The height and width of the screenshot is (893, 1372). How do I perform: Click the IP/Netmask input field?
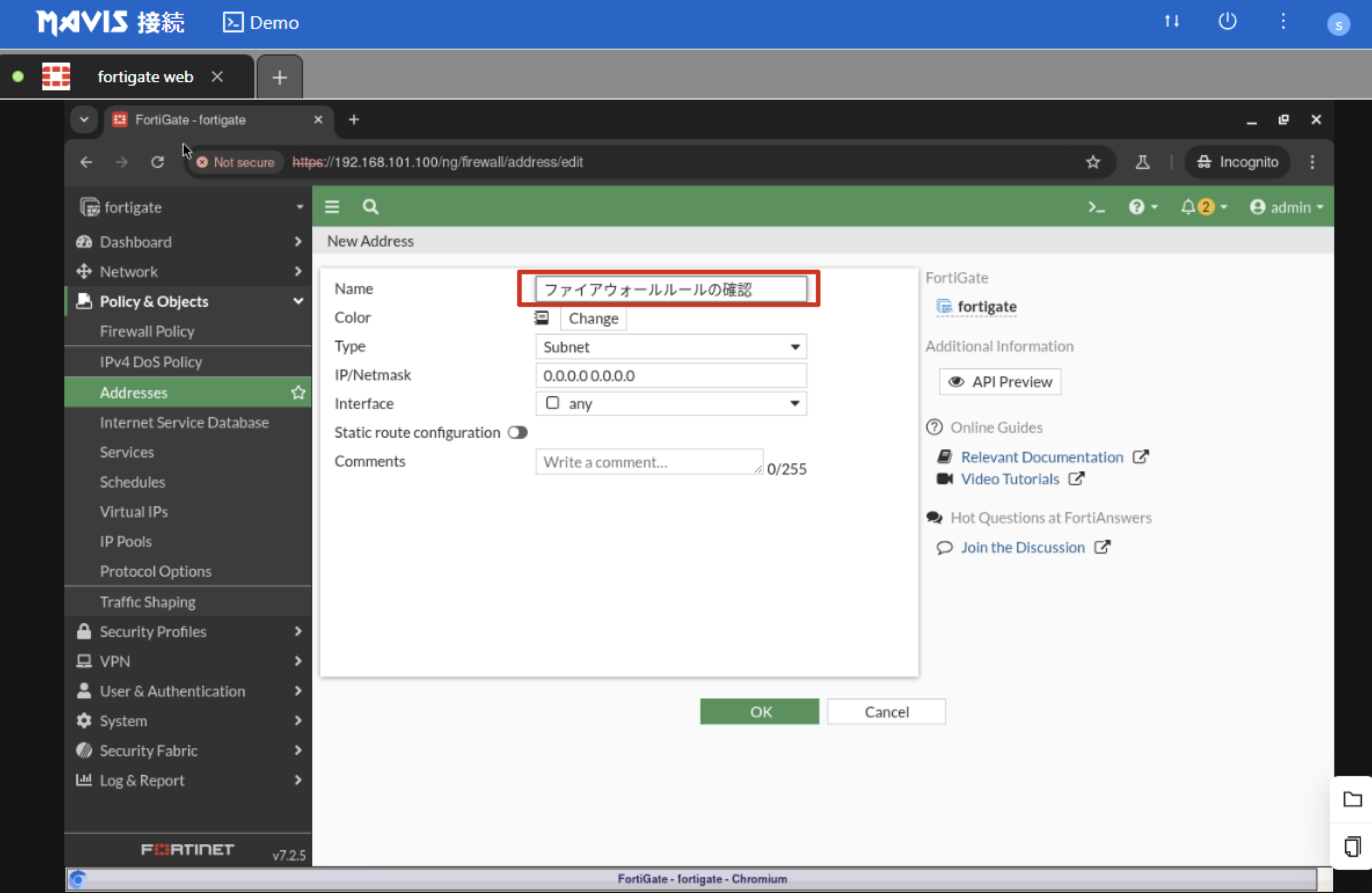pyautogui.click(x=670, y=375)
